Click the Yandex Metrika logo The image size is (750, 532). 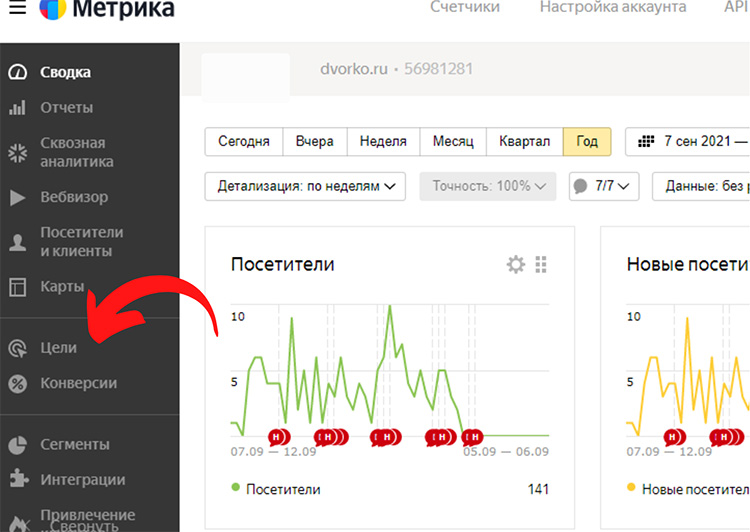[x=107, y=9]
